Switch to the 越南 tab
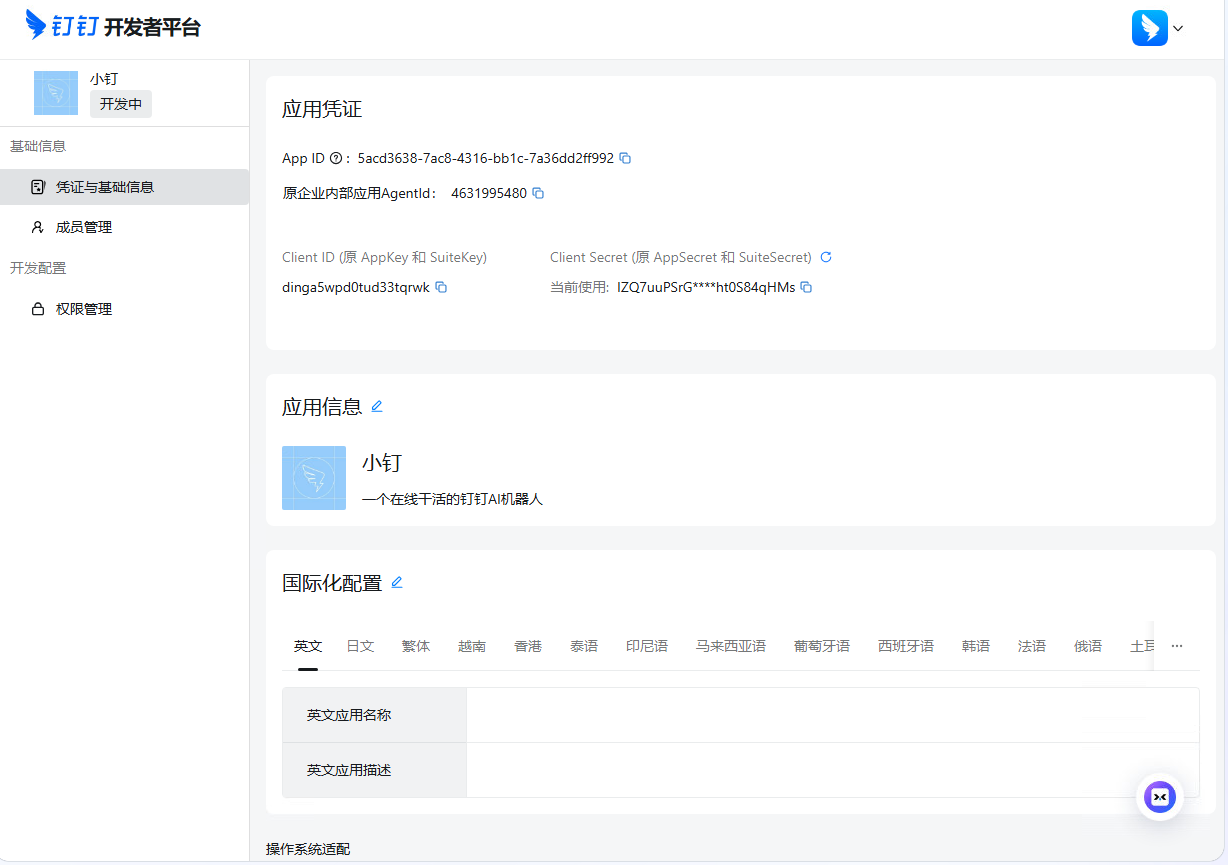 472,646
